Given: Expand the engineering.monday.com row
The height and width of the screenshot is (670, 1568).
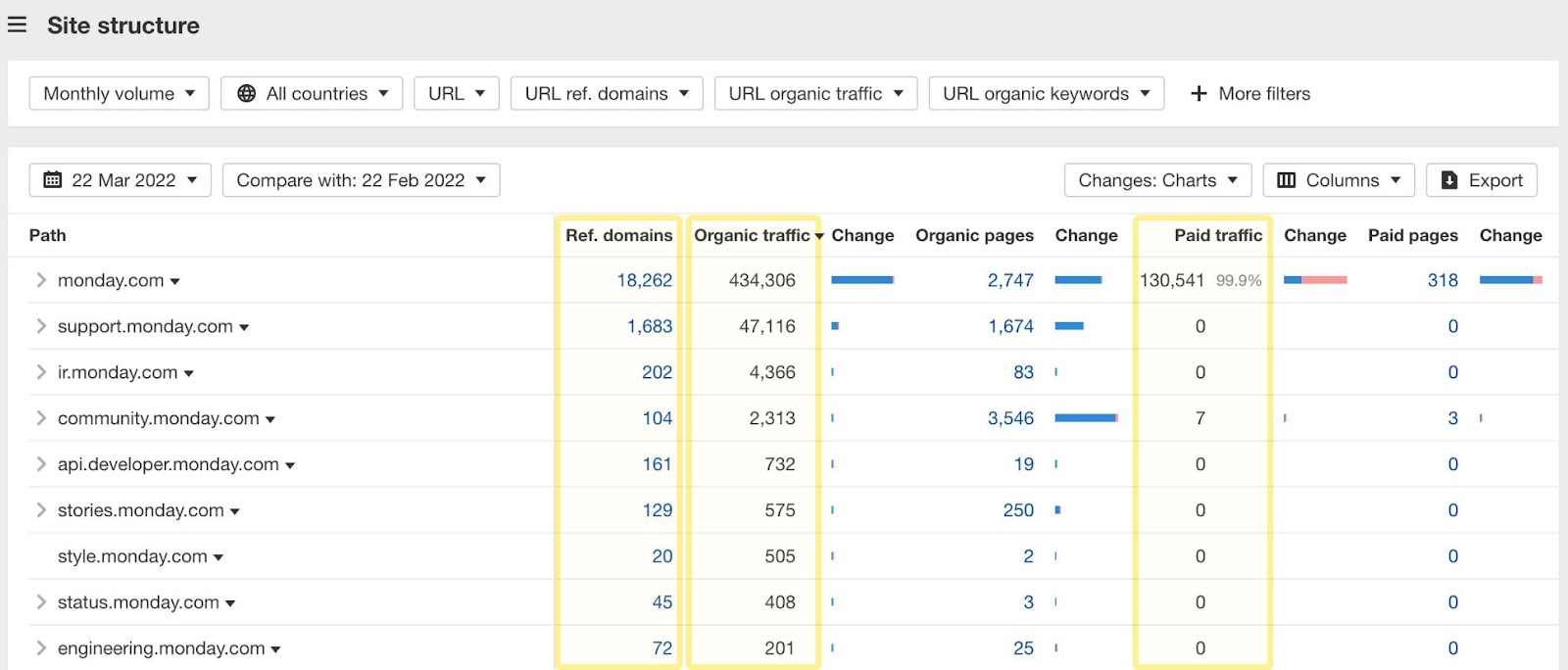Looking at the screenshot, I should pyautogui.click(x=41, y=648).
